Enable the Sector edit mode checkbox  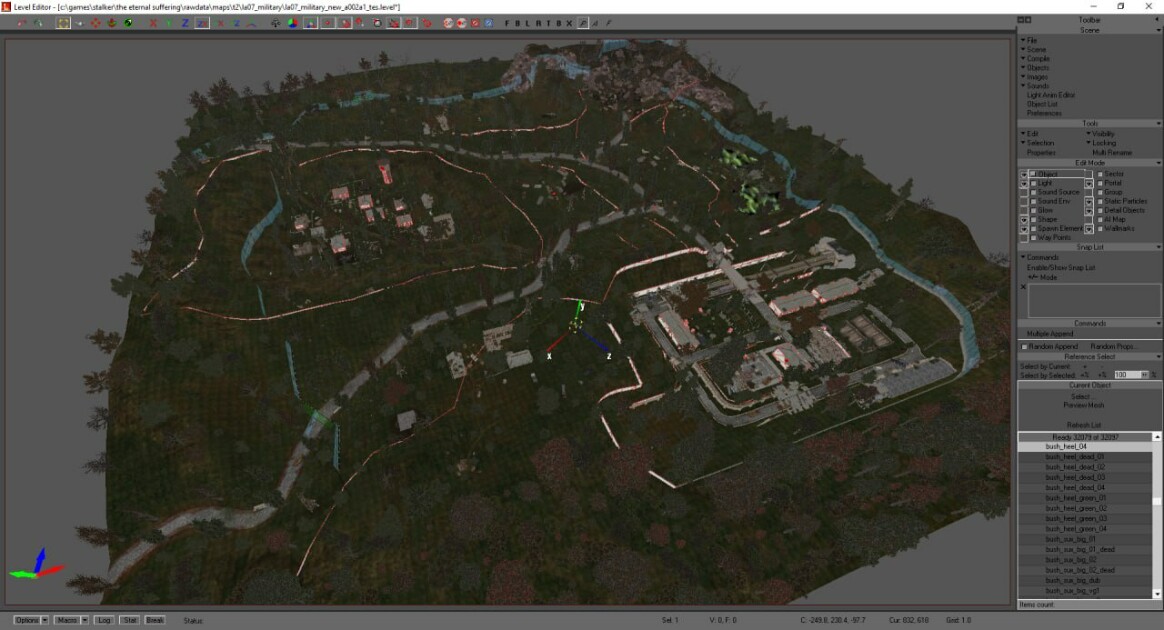pyautogui.click(x=1100, y=174)
